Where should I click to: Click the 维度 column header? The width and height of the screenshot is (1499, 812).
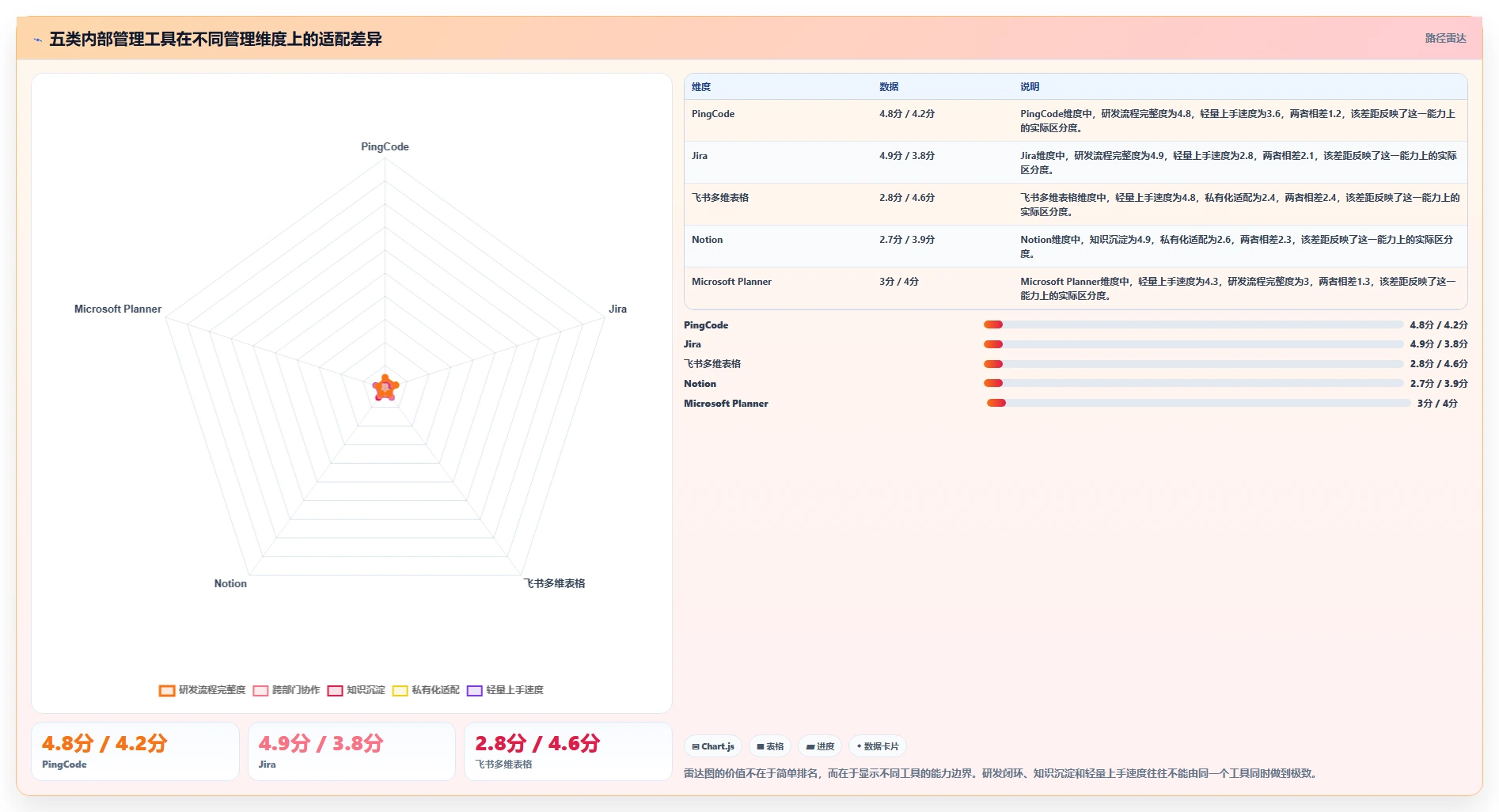click(701, 87)
